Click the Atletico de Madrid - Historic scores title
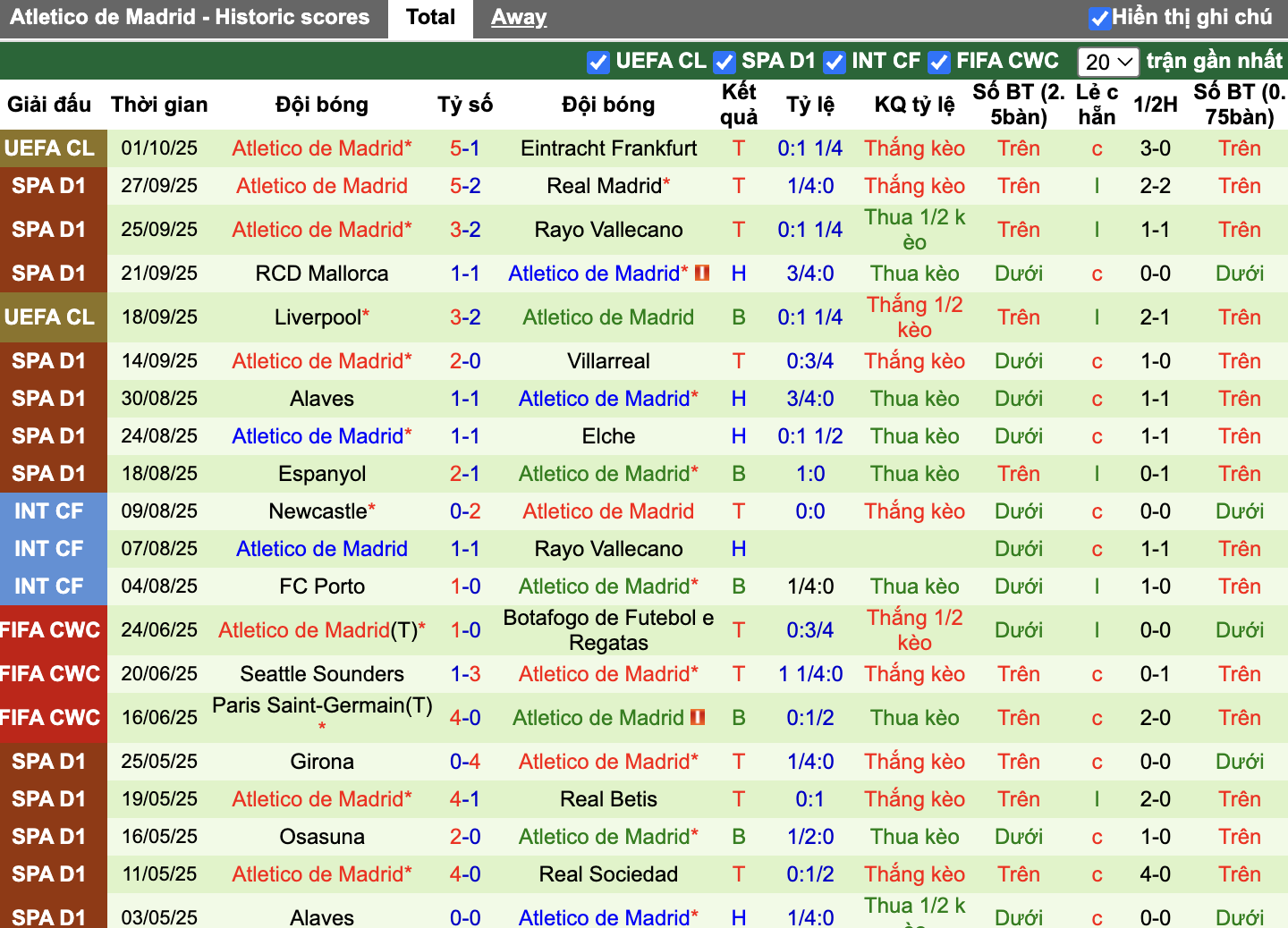Image resolution: width=1288 pixels, height=928 pixels. click(x=190, y=18)
